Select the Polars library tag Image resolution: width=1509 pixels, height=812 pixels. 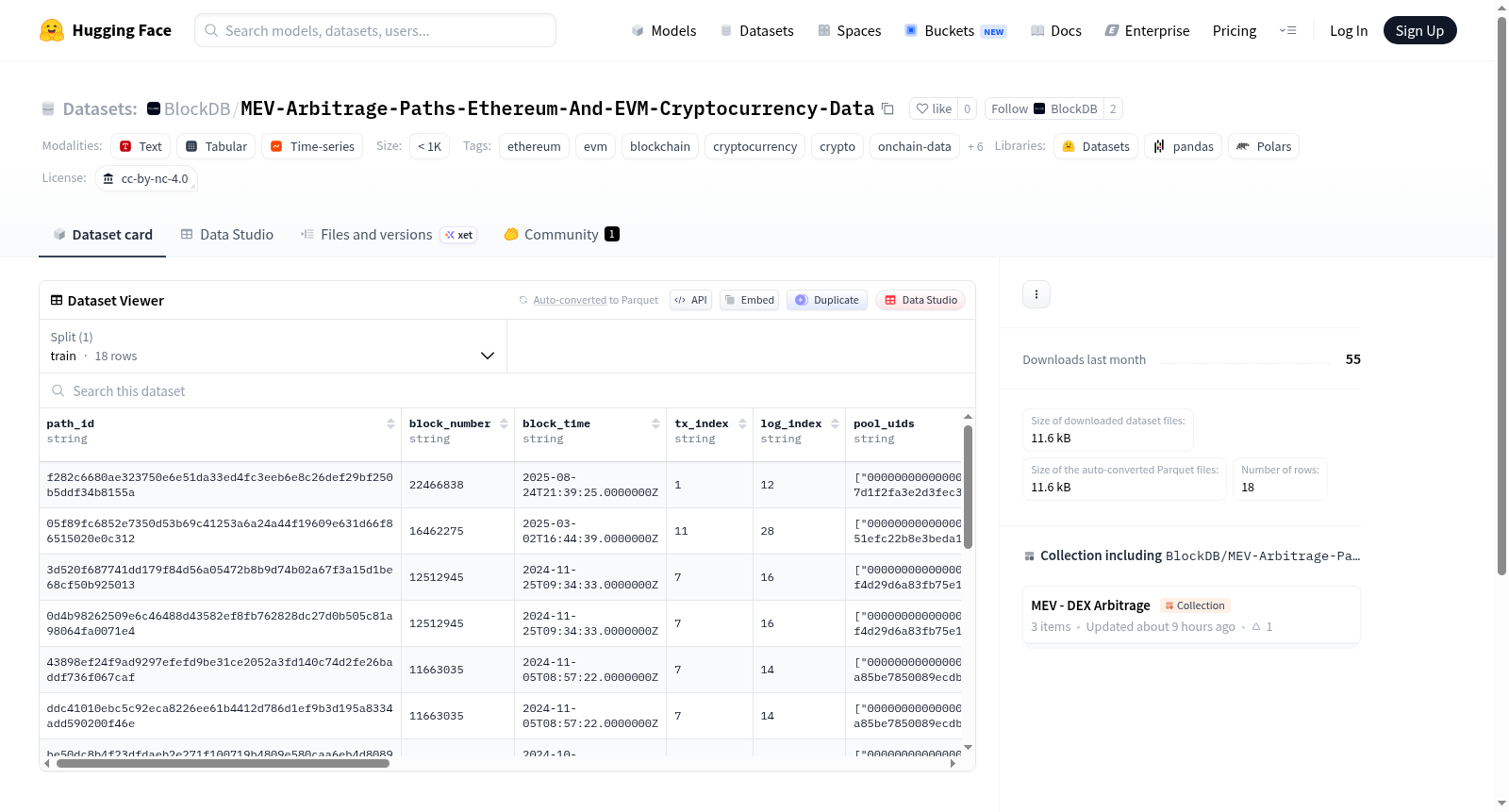pos(1264,146)
